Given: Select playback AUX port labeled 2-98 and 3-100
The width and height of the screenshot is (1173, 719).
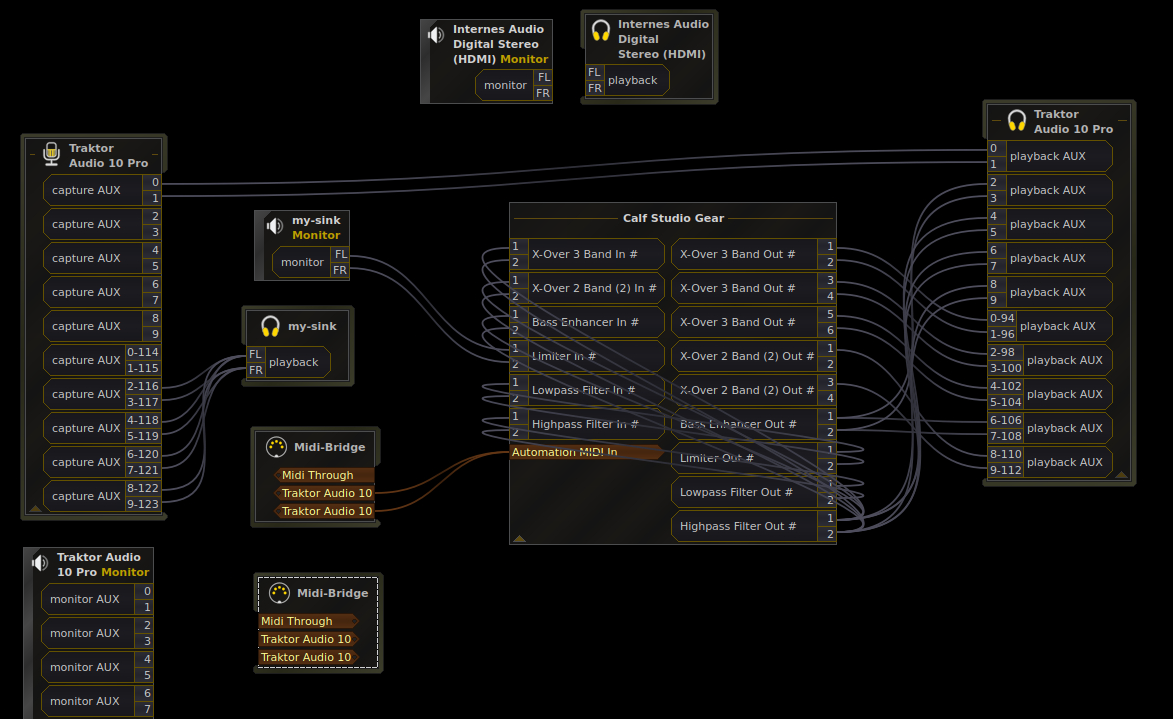Looking at the screenshot, I should coord(1050,360).
